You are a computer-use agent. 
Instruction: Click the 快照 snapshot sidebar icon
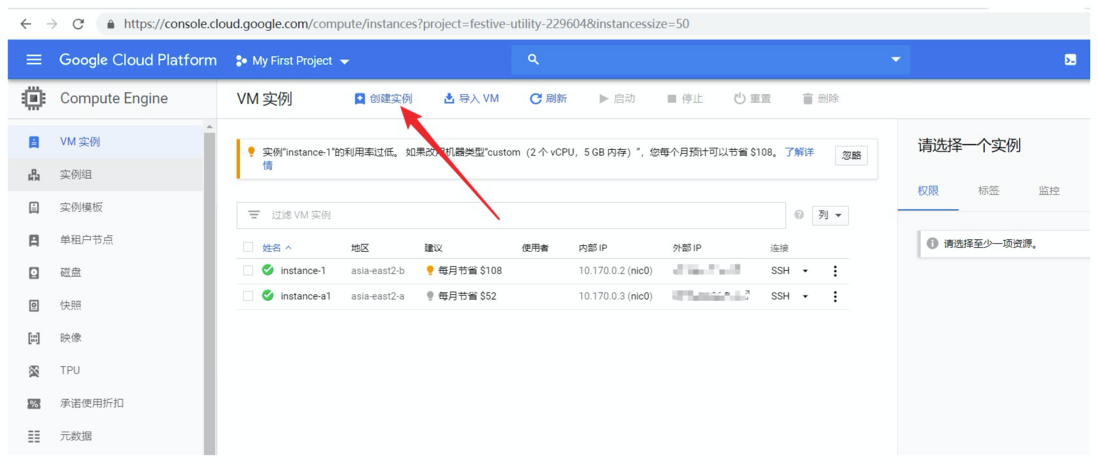[x=34, y=305]
